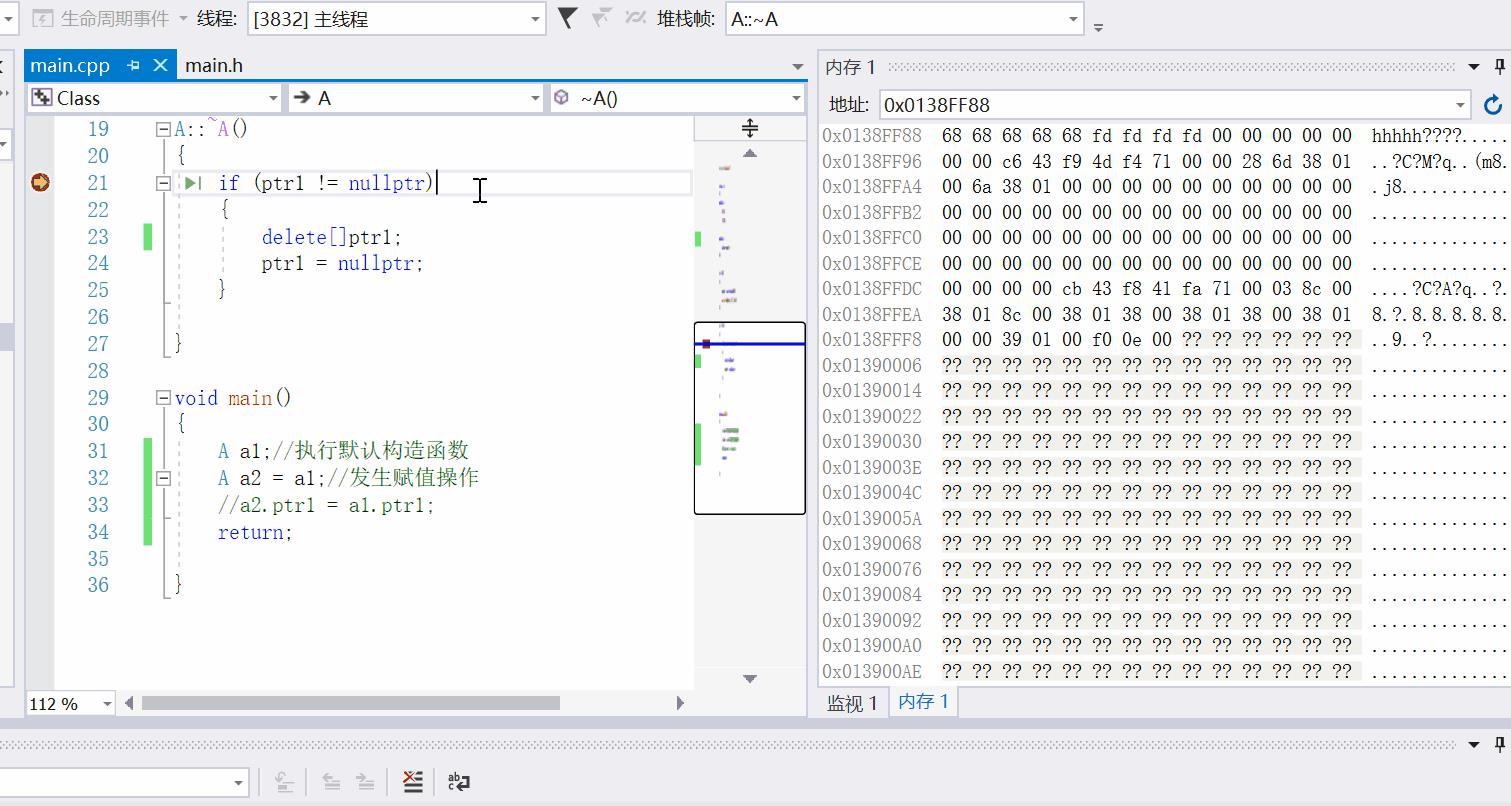Click the arrow icon beside type A
The width and height of the screenshot is (1511, 806).
(x=301, y=98)
